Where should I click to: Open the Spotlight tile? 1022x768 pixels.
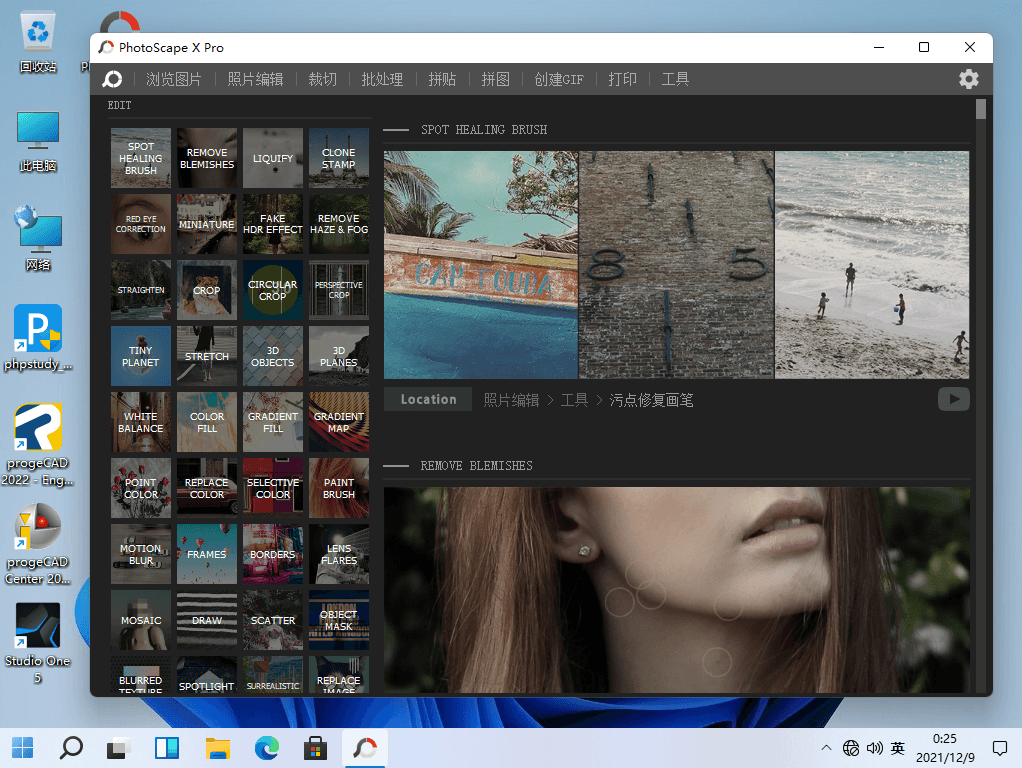(x=207, y=676)
